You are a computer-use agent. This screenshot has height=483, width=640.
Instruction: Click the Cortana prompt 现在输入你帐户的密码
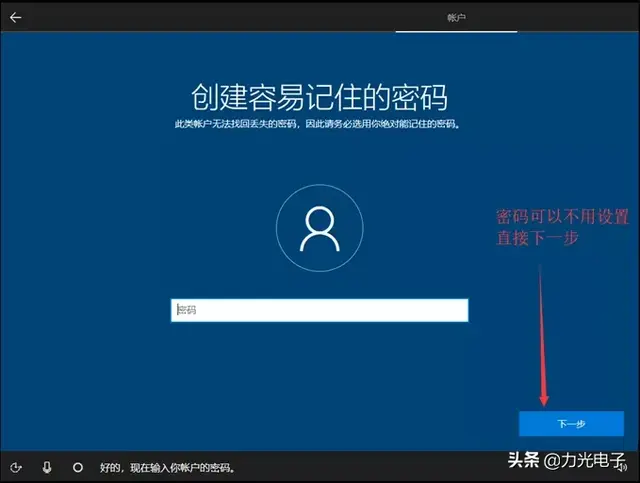(x=182, y=467)
